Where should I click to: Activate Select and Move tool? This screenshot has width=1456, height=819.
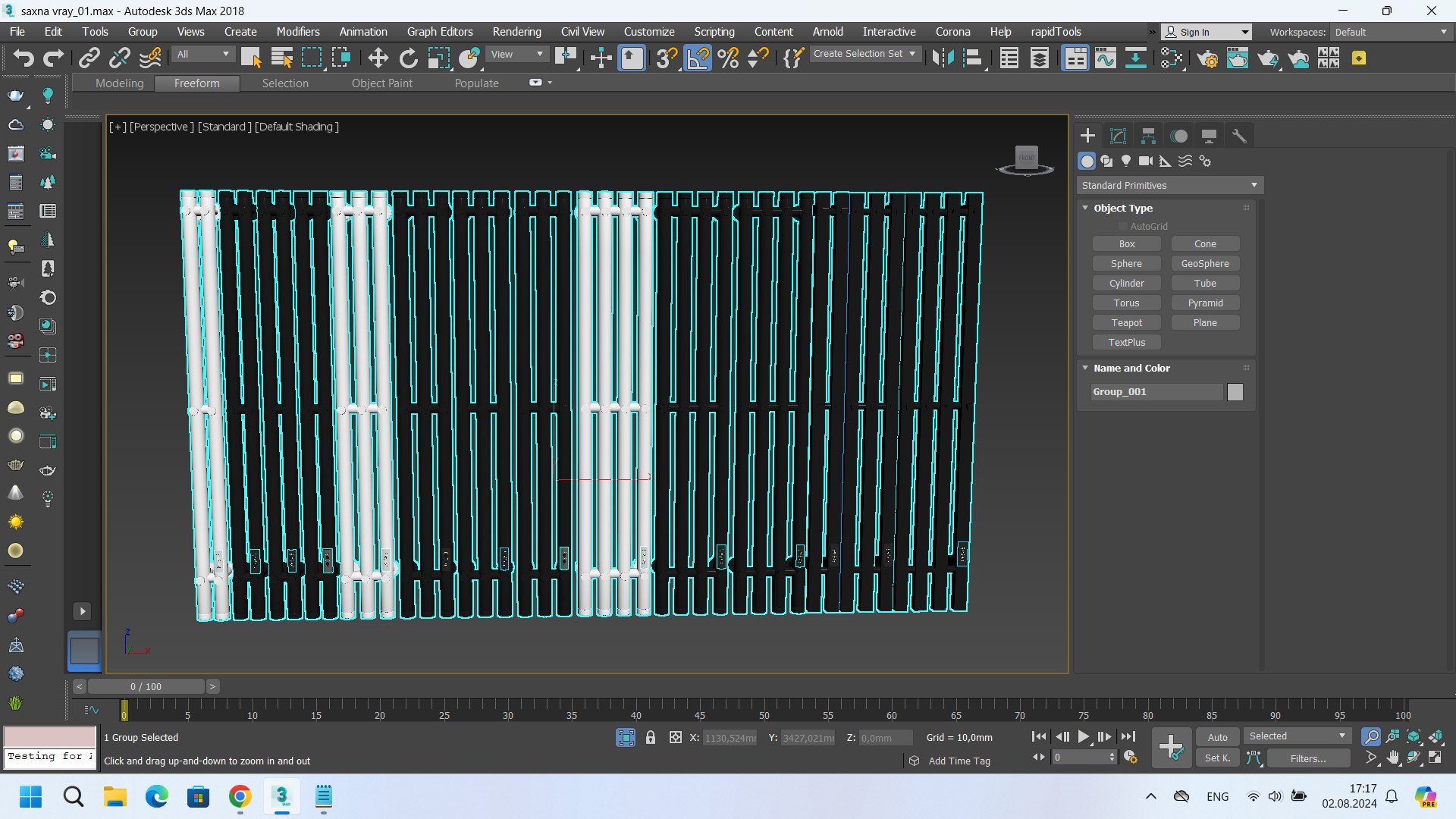(378, 58)
